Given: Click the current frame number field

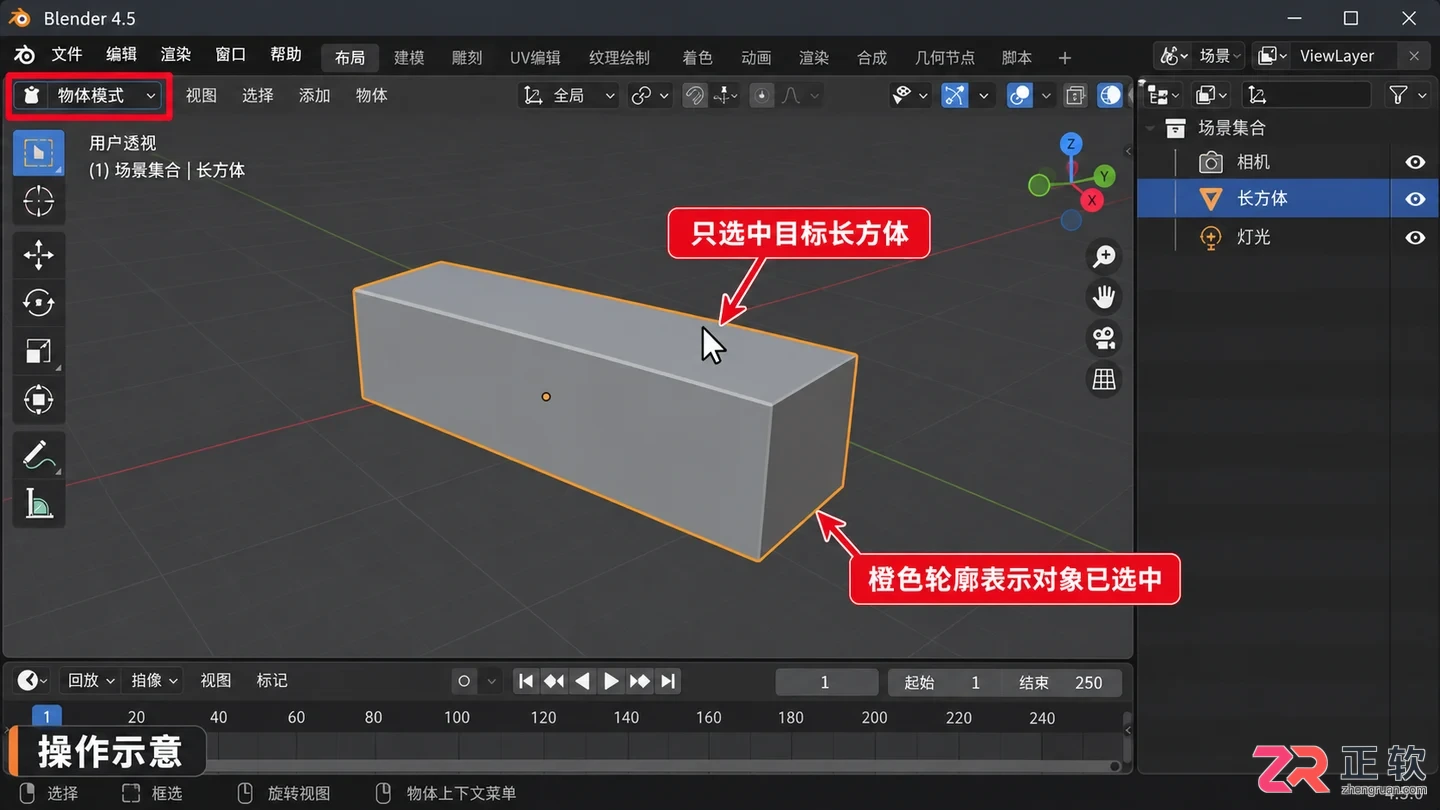Looking at the screenshot, I should [x=826, y=683].
